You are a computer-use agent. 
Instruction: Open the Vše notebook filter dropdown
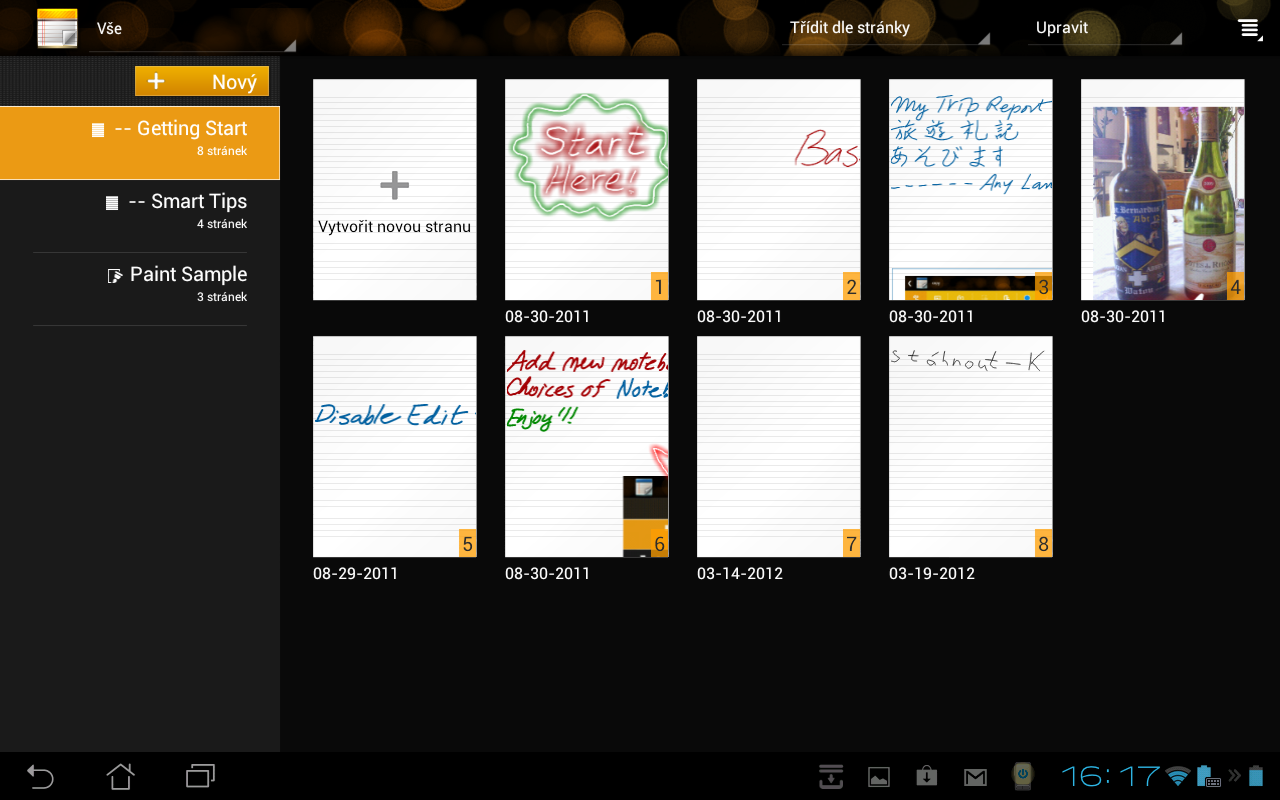(190, 28)
